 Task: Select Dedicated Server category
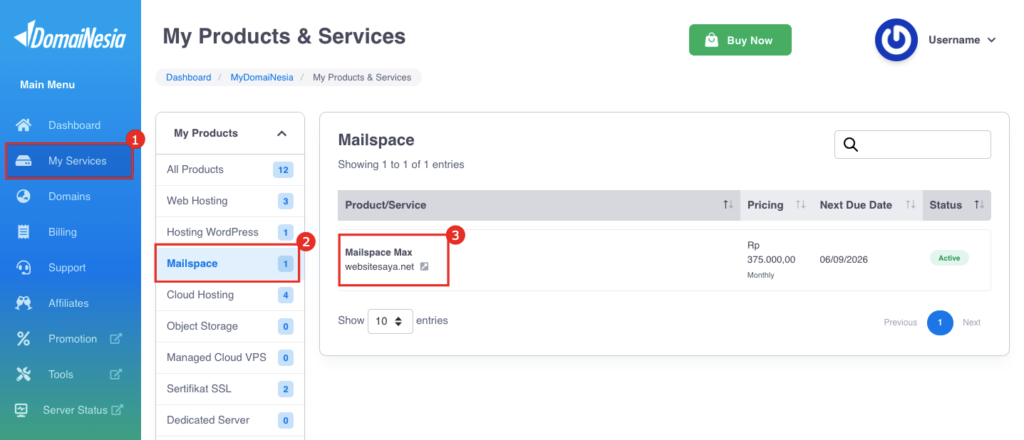click(230, 420)
